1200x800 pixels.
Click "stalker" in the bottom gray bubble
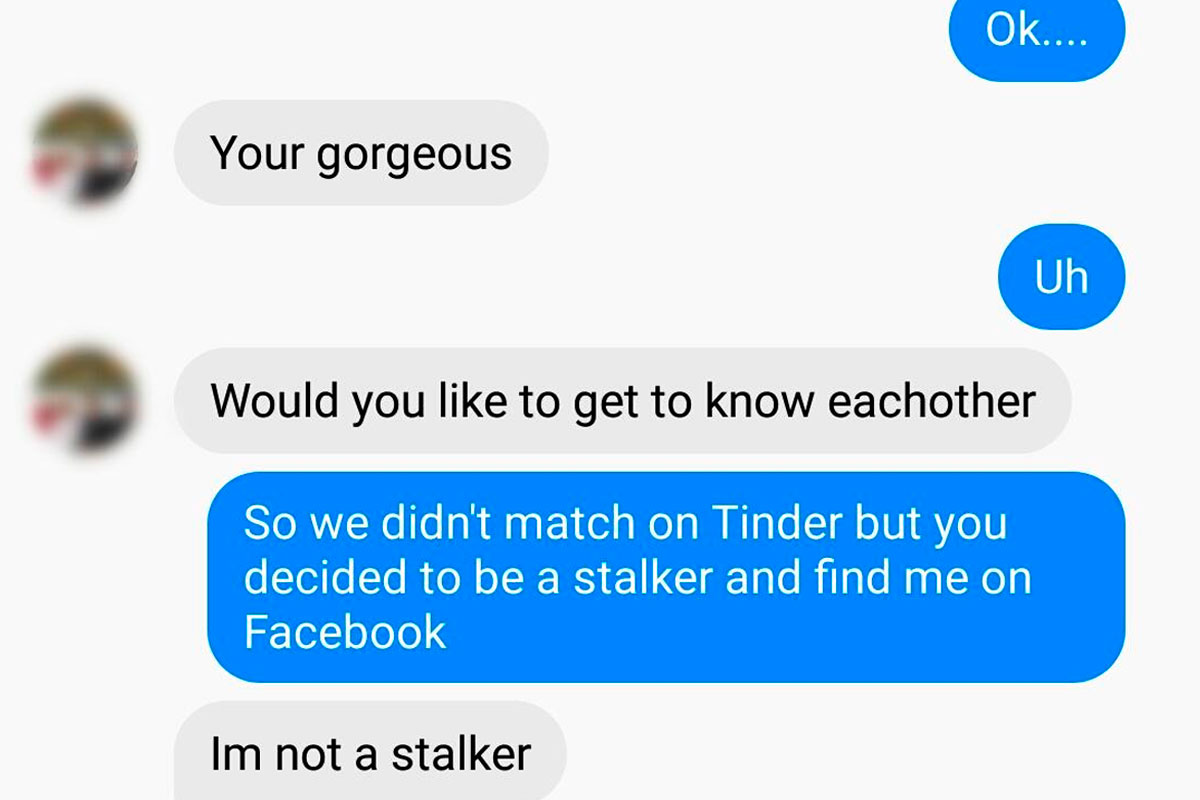click(x=461, y=754)
